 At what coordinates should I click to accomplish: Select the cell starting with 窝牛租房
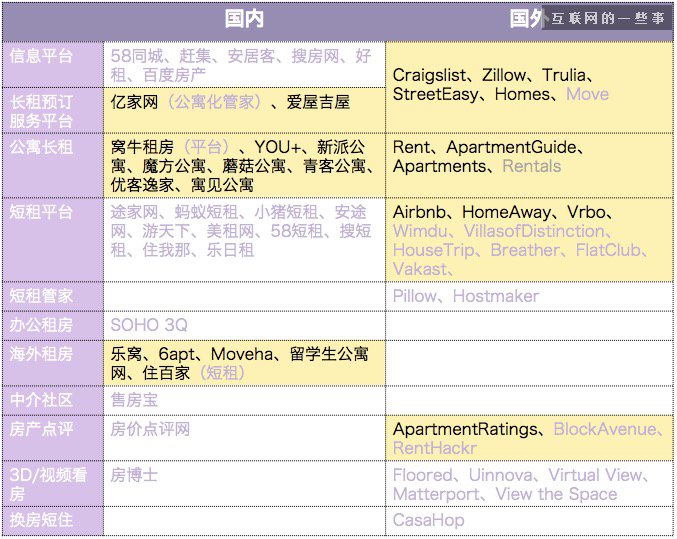(x=244, y=165)
